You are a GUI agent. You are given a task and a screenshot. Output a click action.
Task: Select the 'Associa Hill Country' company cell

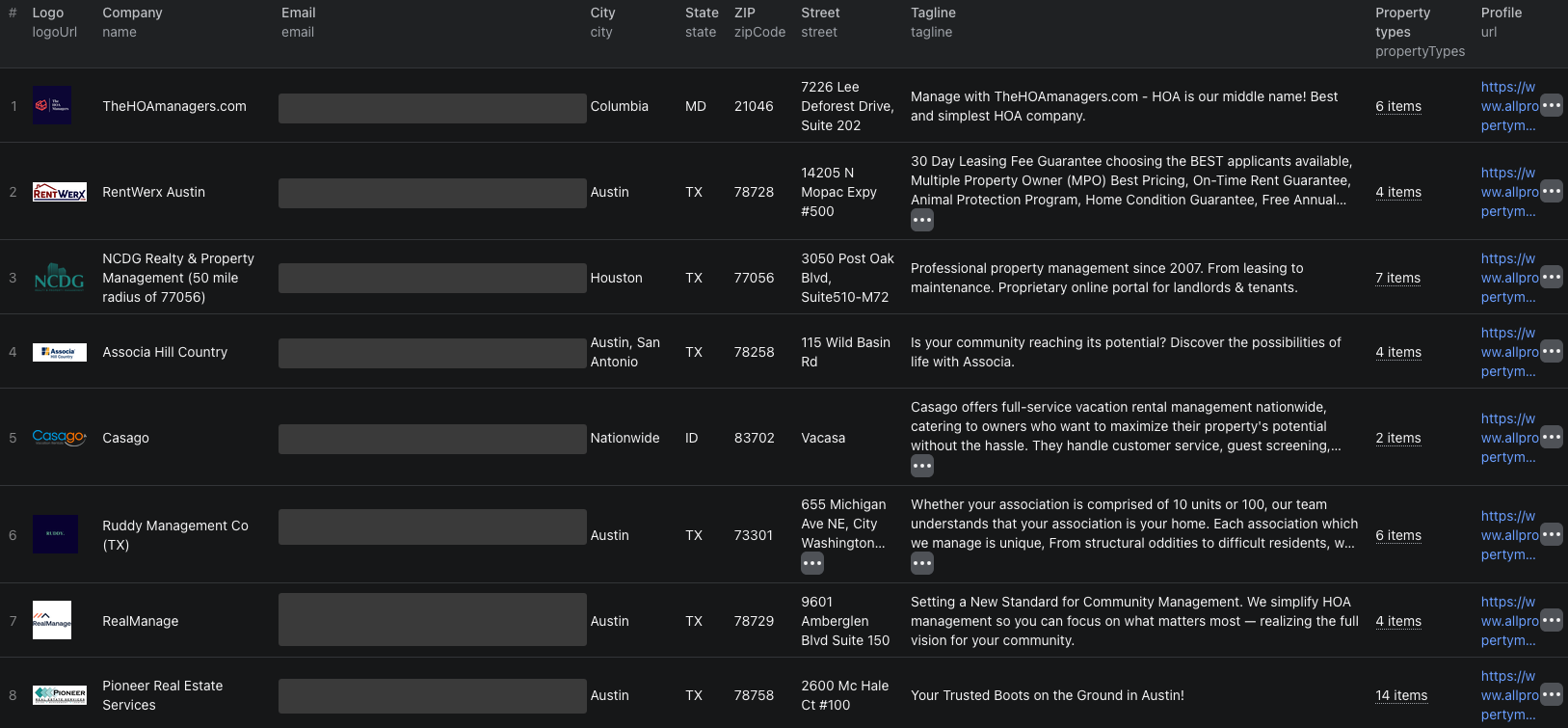165,352
